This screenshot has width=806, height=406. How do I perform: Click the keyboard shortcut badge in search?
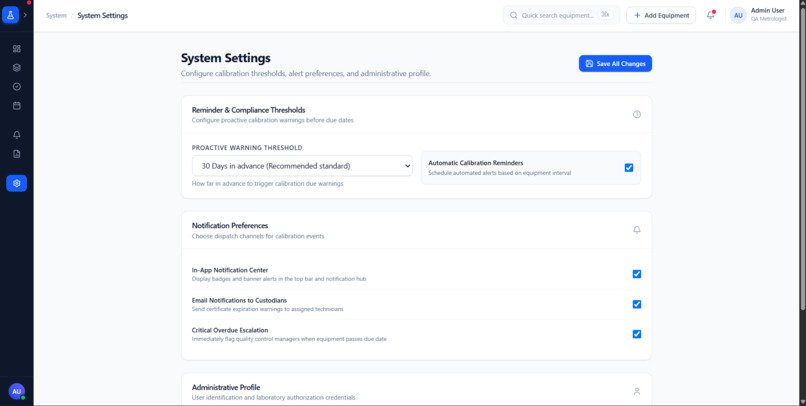(x=606, y=15)
